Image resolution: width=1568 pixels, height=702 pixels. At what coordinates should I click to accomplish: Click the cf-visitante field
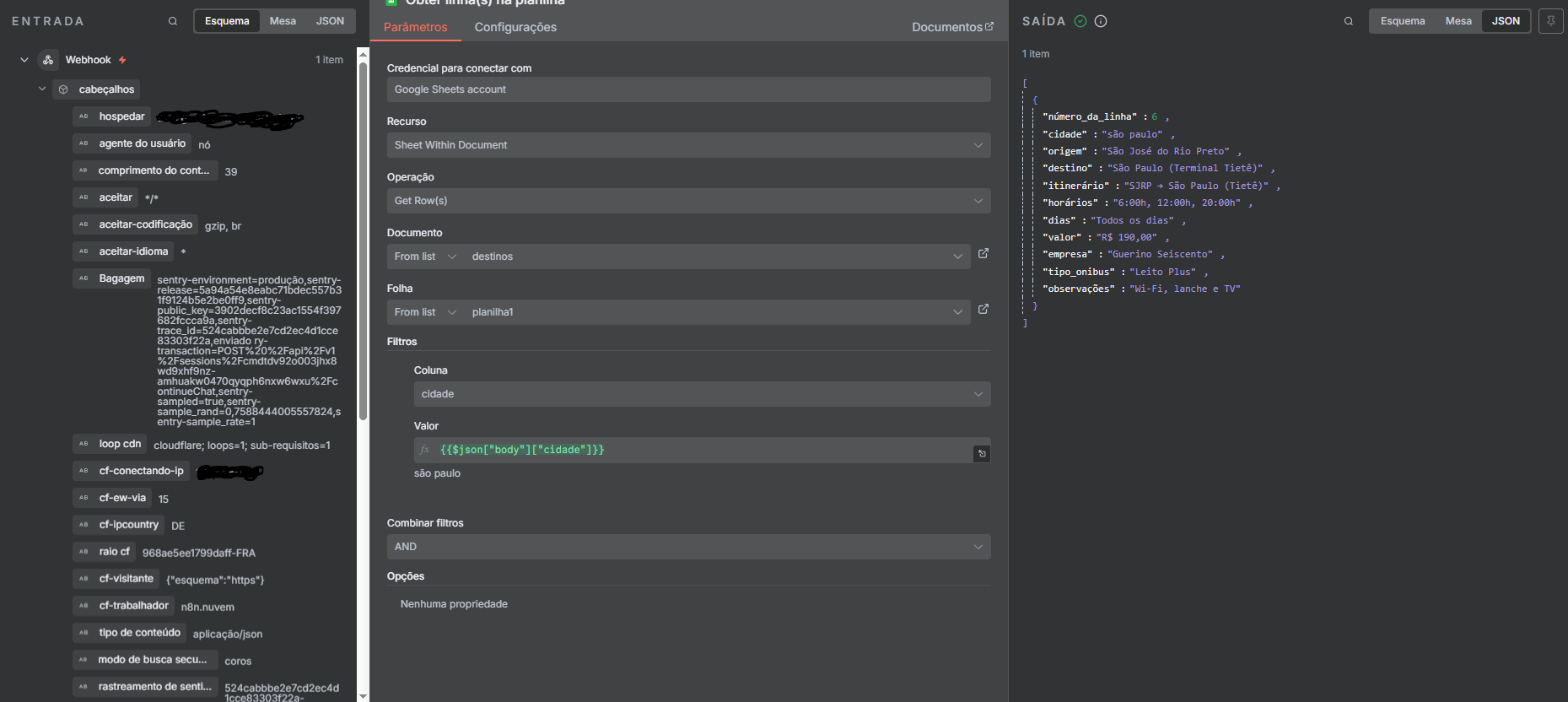(x=116, y=579)
